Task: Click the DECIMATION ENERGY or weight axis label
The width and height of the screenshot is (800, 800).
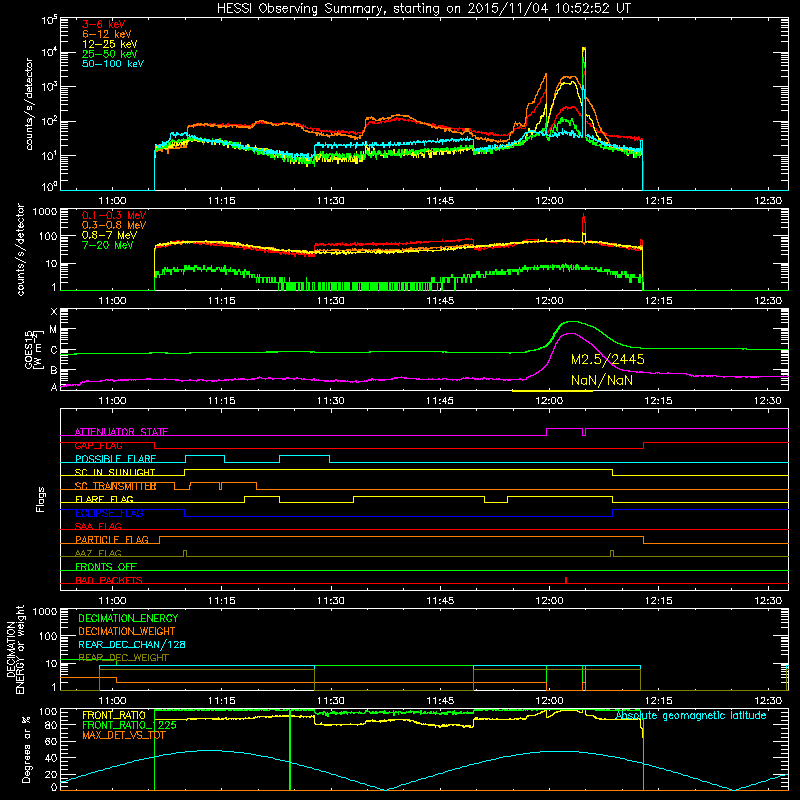Action: (15, 649)
